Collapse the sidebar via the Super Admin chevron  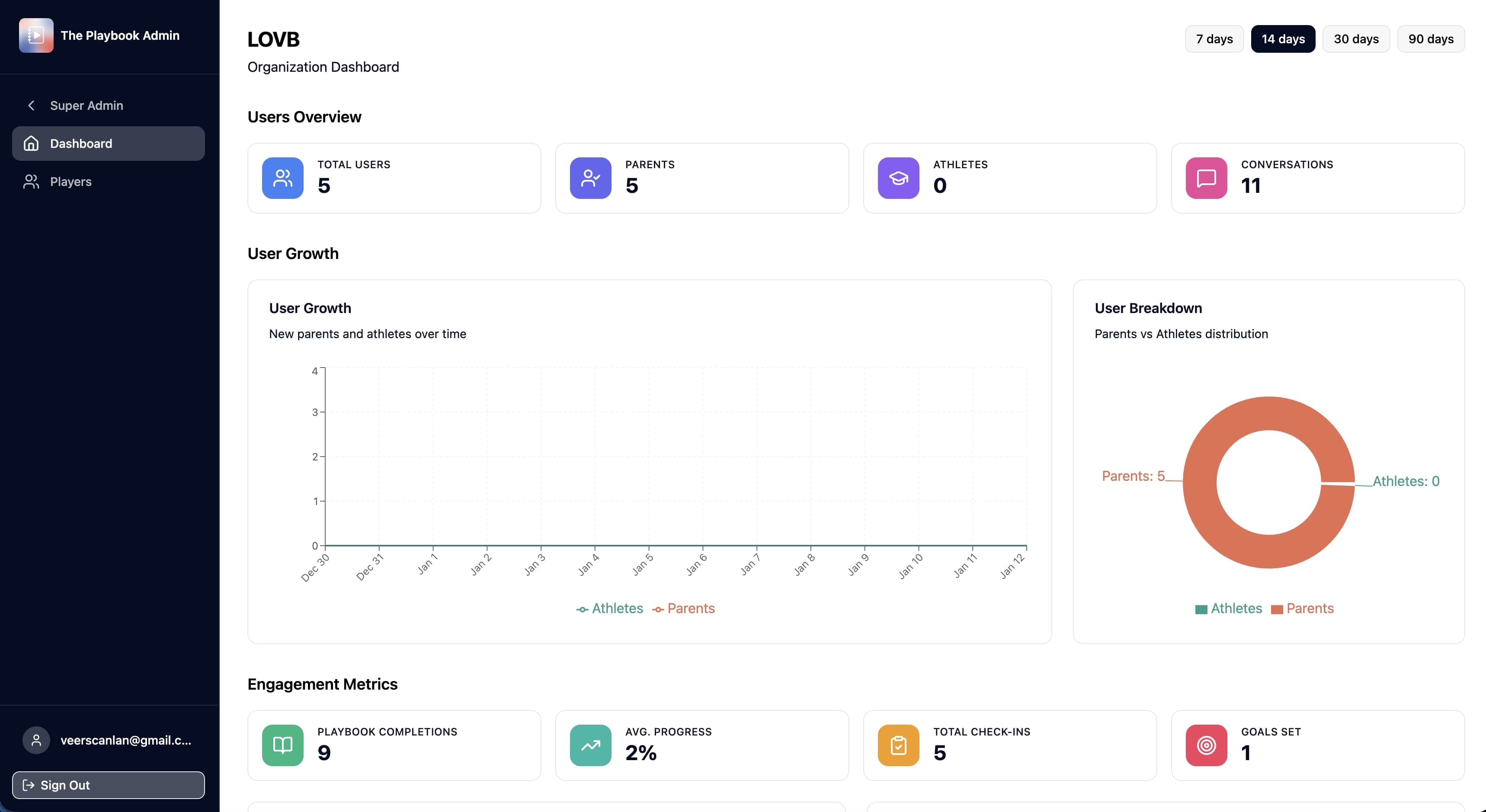pos(31,105)
